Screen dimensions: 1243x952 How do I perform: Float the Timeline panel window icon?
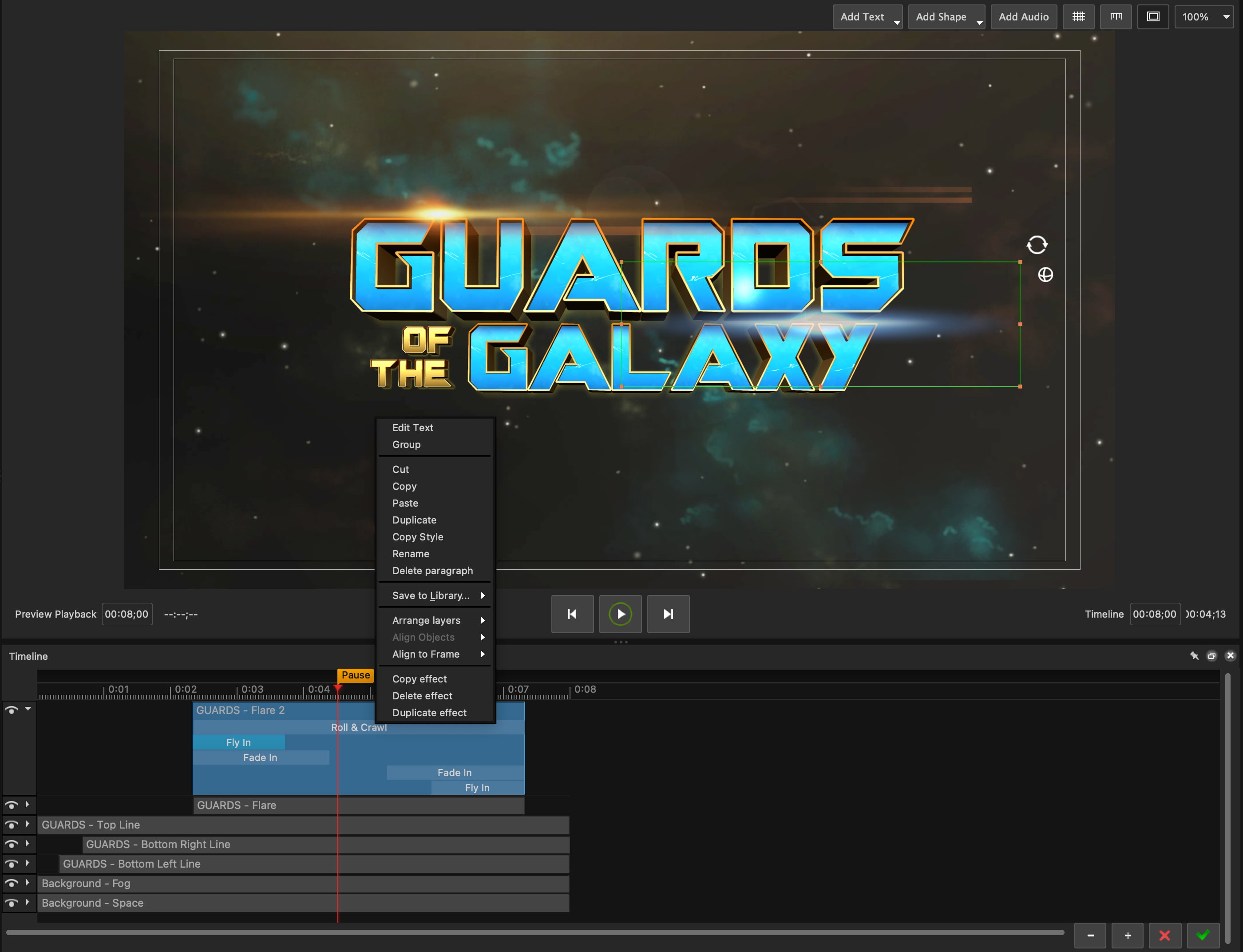click(x=1212, y=656)
